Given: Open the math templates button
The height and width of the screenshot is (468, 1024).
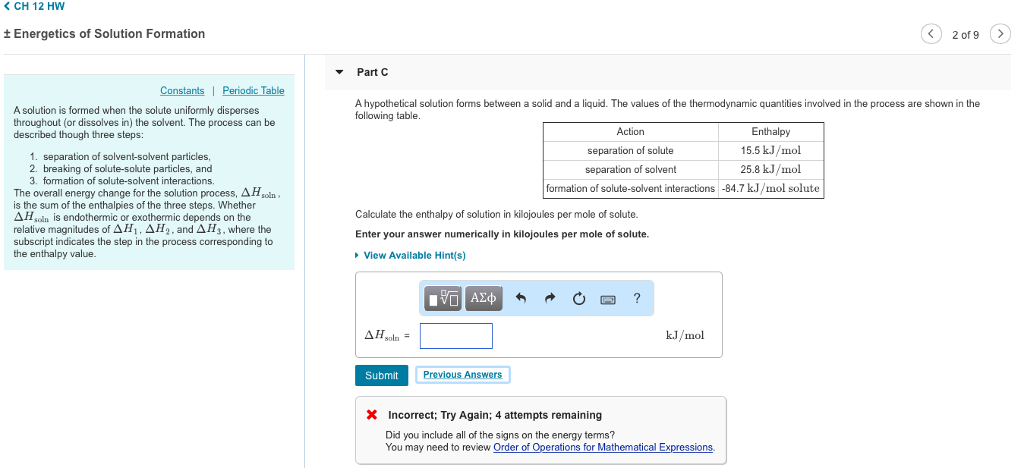Looking at the screenshot, I should pos(443,298).
